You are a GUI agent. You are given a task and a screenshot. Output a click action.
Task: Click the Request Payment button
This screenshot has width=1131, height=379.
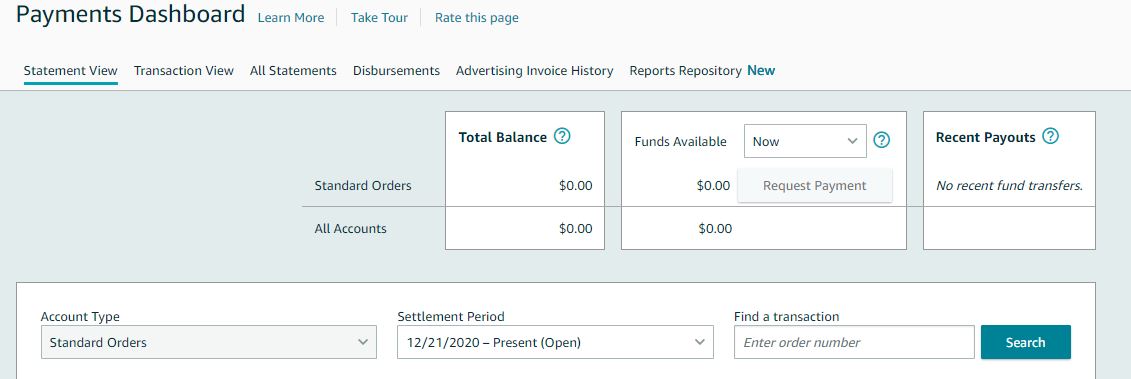coord(814,186)
